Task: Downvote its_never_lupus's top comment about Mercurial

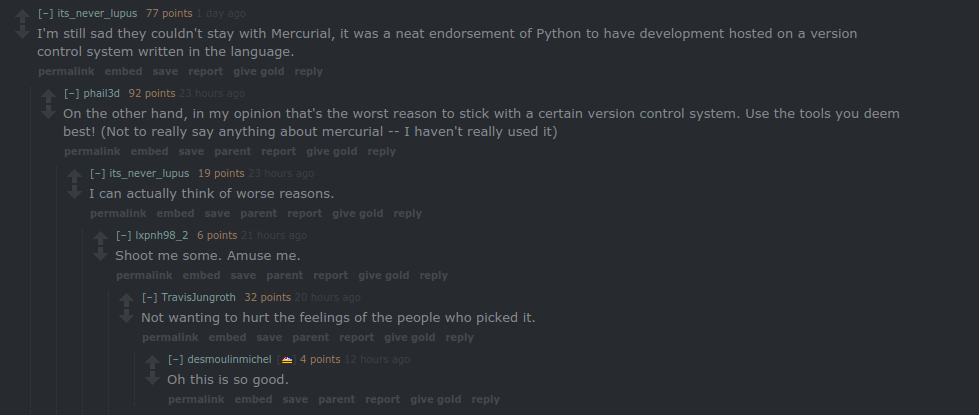Action: tap(22, 32)
